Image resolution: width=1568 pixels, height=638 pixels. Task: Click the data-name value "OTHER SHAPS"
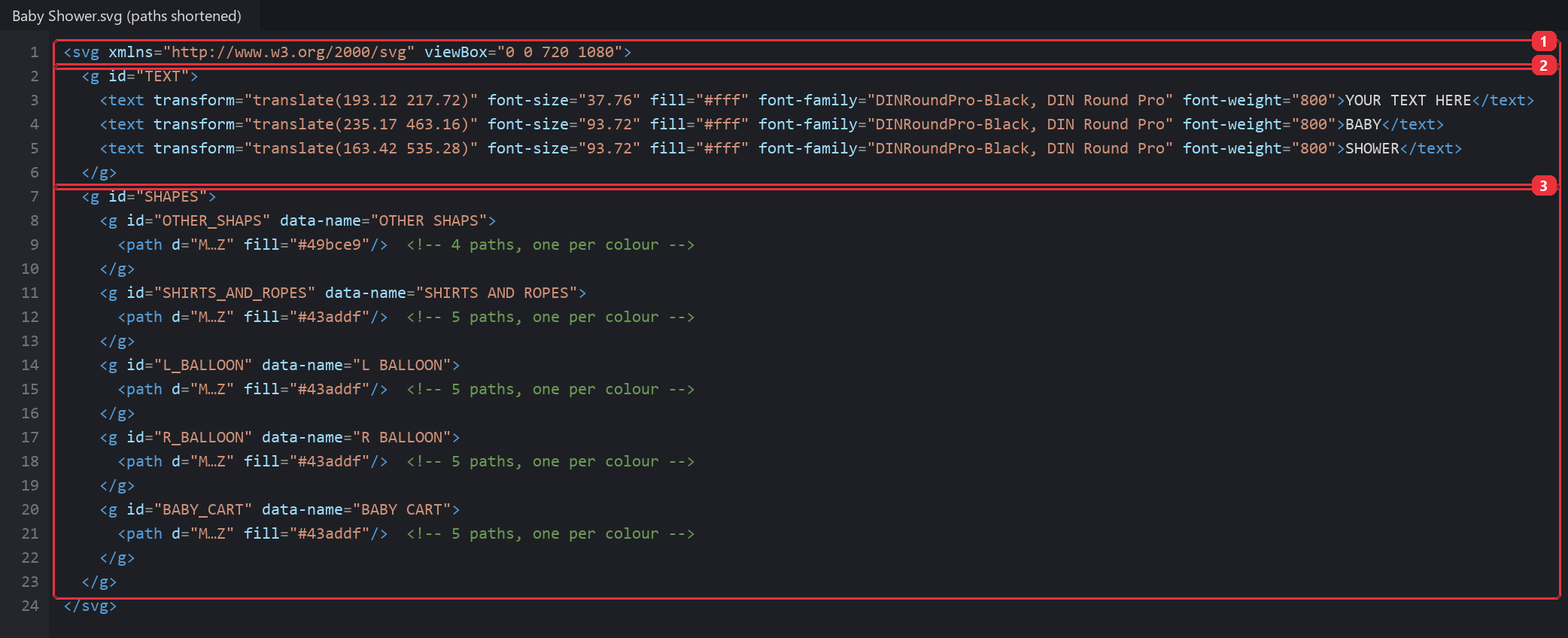429,220
